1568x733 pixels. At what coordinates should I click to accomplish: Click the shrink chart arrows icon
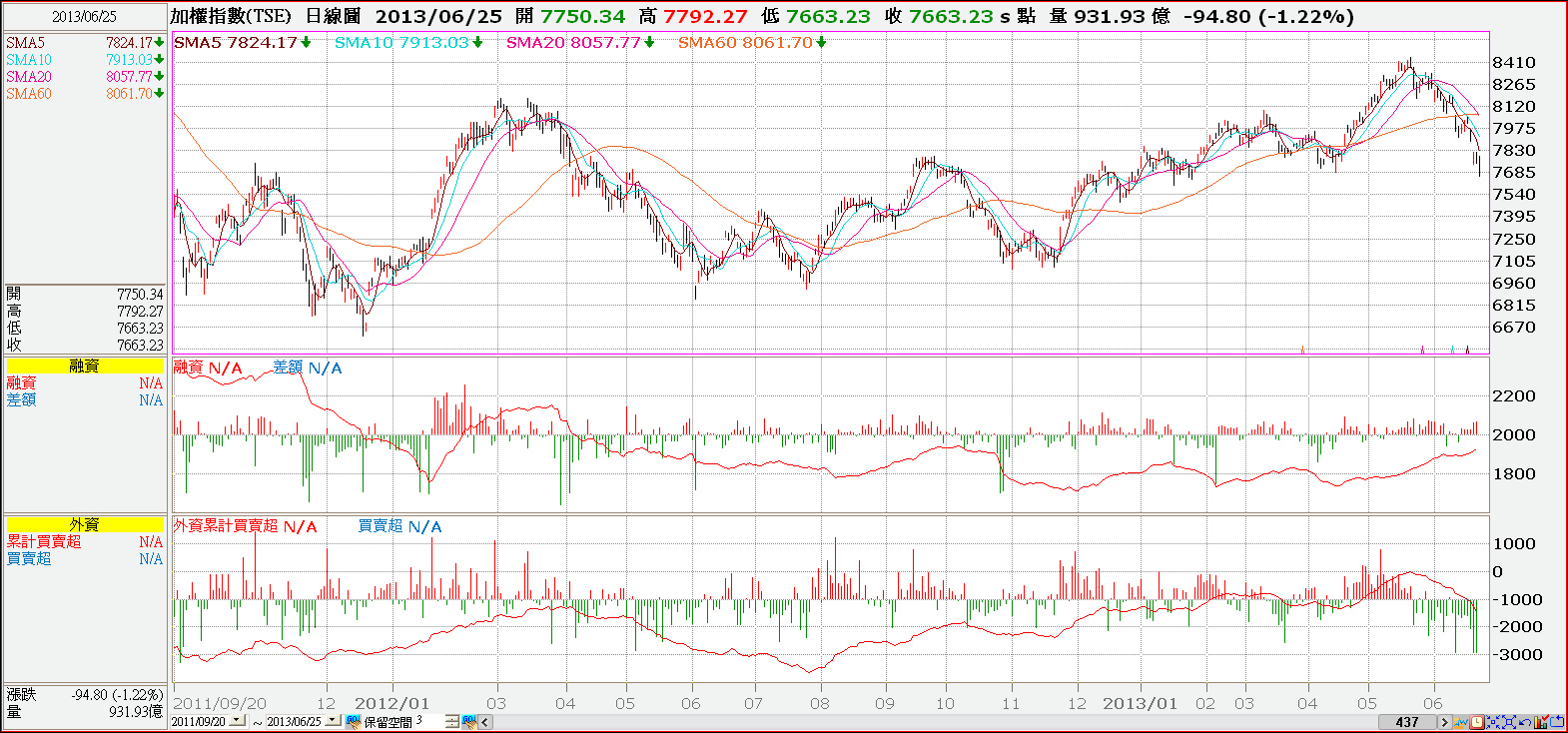[1493, 721]
